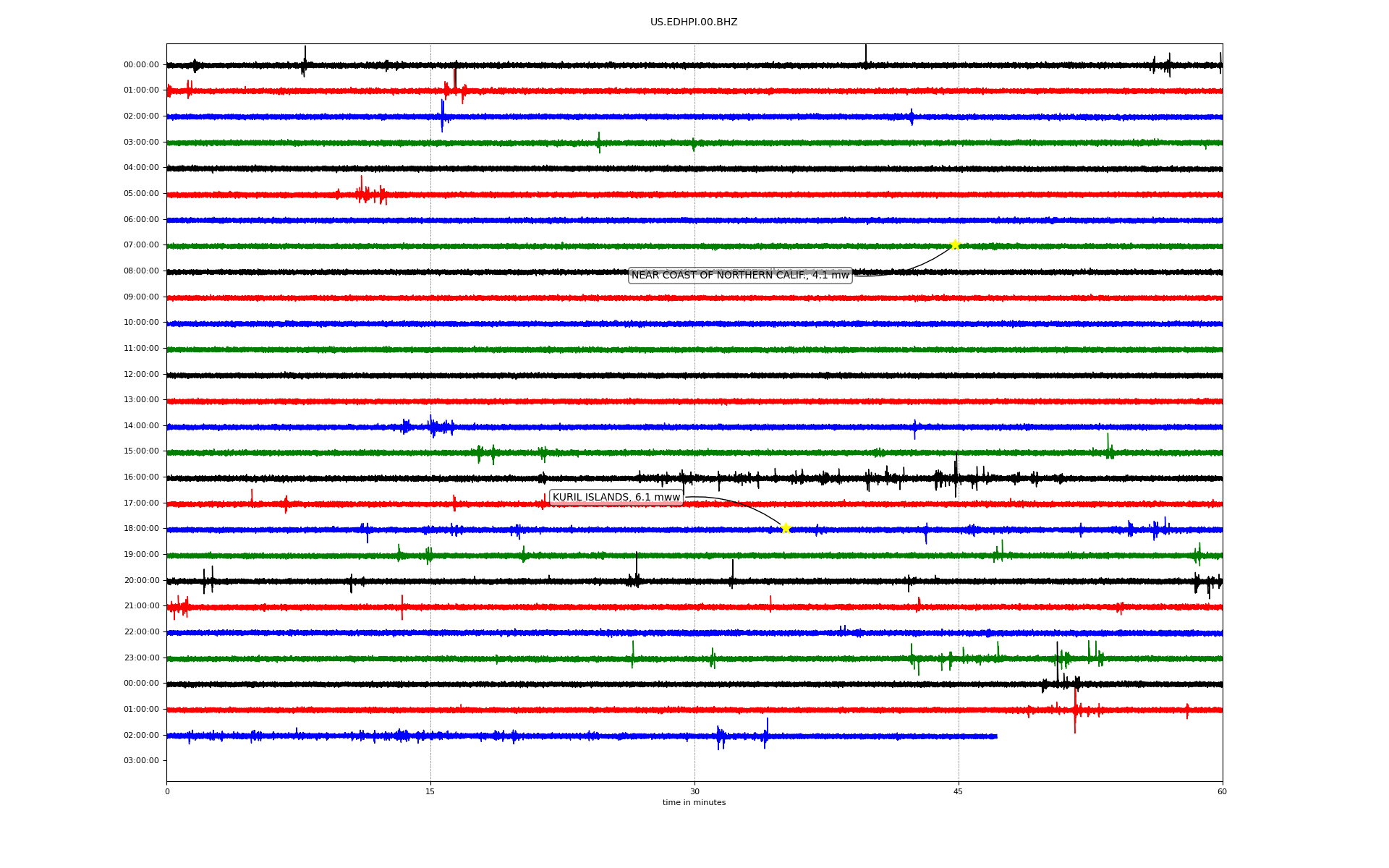Click the 18:00:00 row label

141,529
